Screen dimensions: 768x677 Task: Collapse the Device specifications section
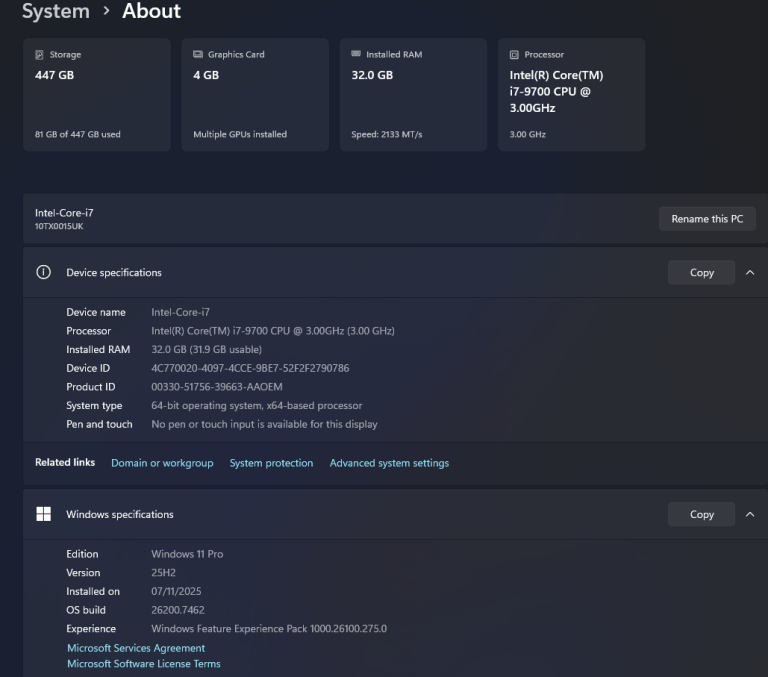(750, 272)
